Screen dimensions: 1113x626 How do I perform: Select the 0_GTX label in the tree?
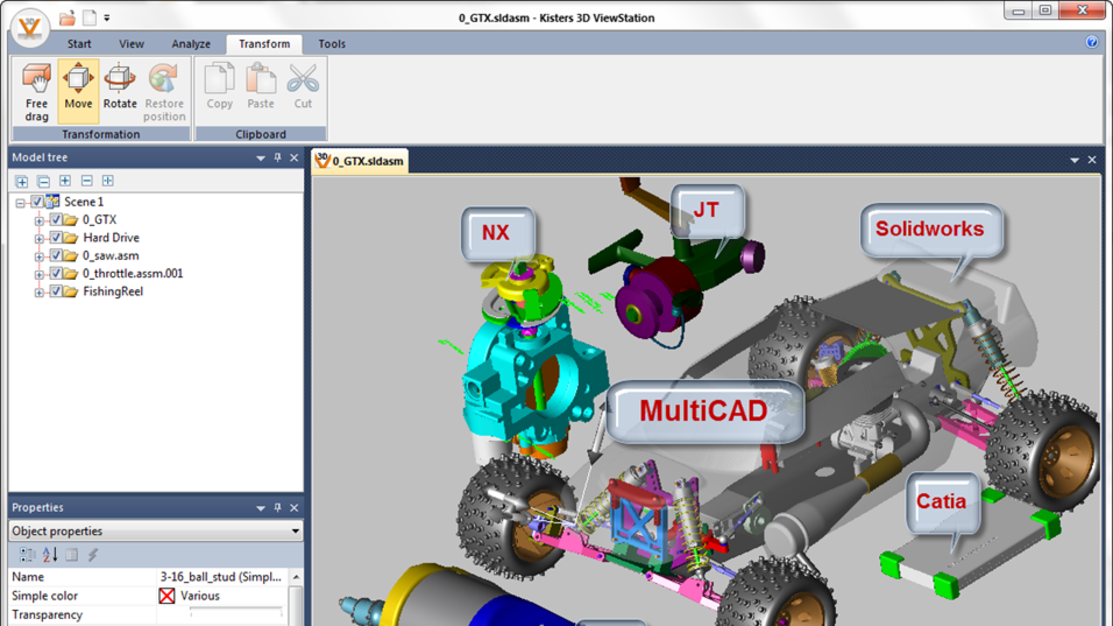(99, 220)
